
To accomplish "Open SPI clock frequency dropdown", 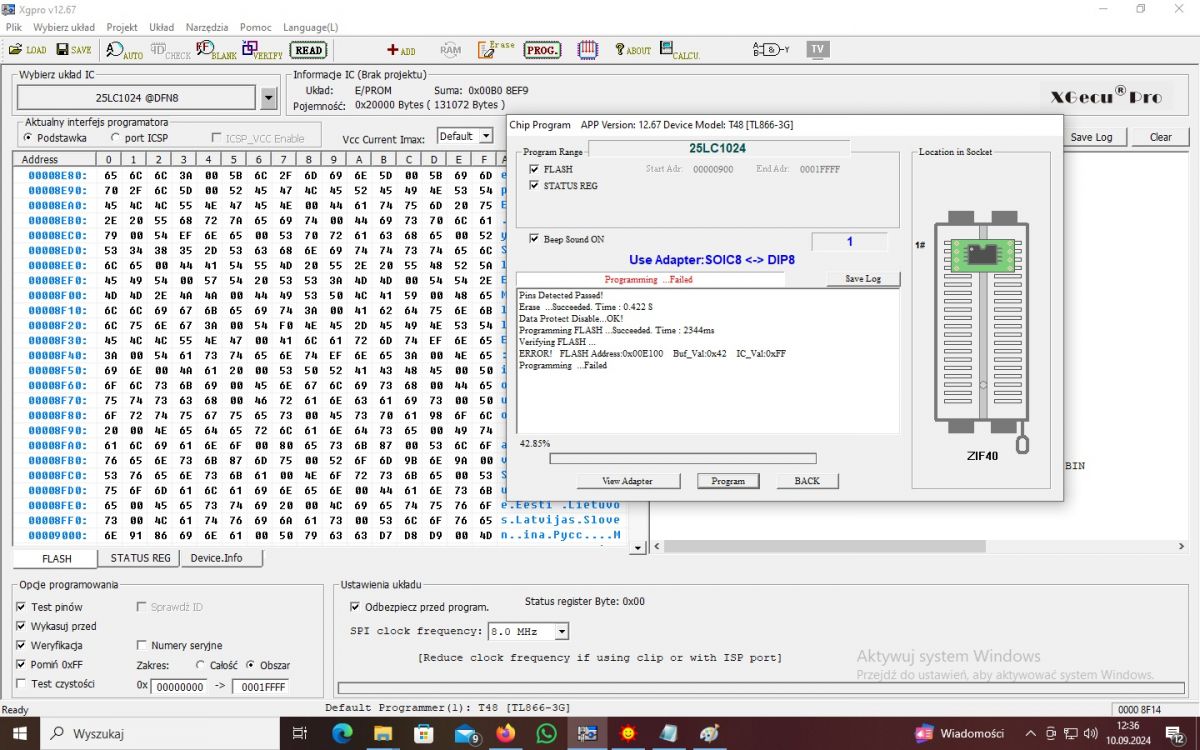I will (562, 632).
